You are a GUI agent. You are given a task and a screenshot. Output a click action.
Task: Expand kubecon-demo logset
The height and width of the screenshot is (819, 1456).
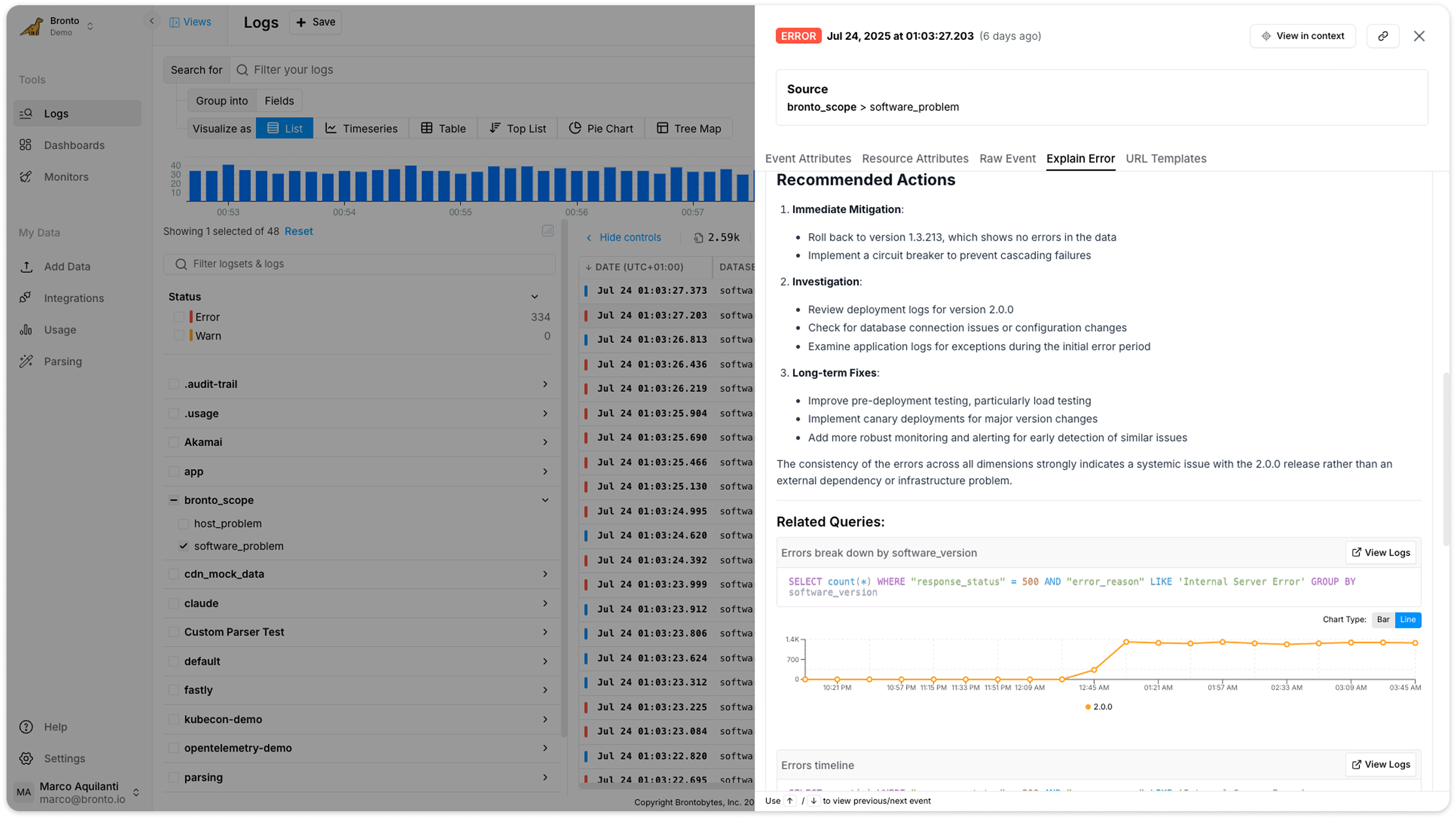545,720
